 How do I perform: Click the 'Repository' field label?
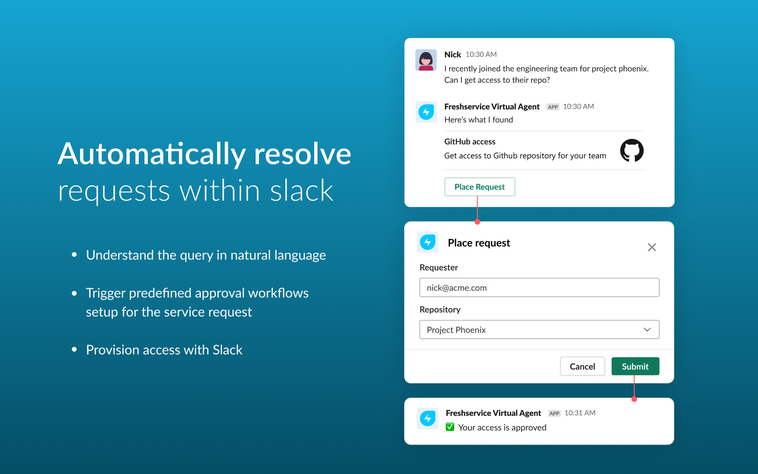[x=440, y=309]
